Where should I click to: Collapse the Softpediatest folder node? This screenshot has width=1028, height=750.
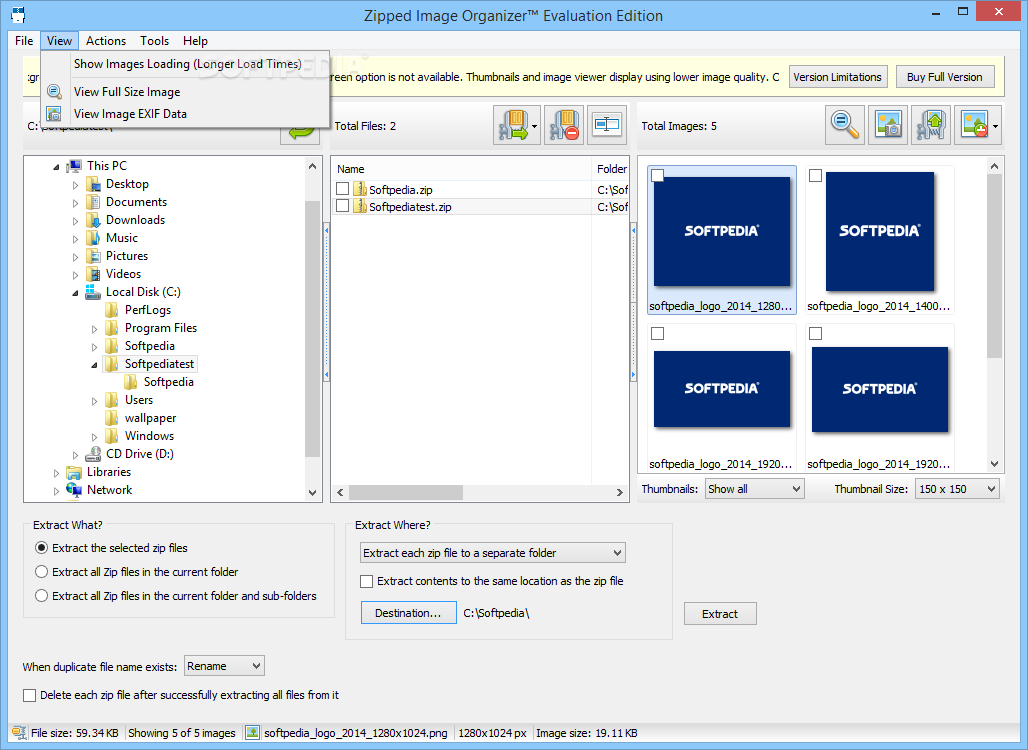point(94,365)
